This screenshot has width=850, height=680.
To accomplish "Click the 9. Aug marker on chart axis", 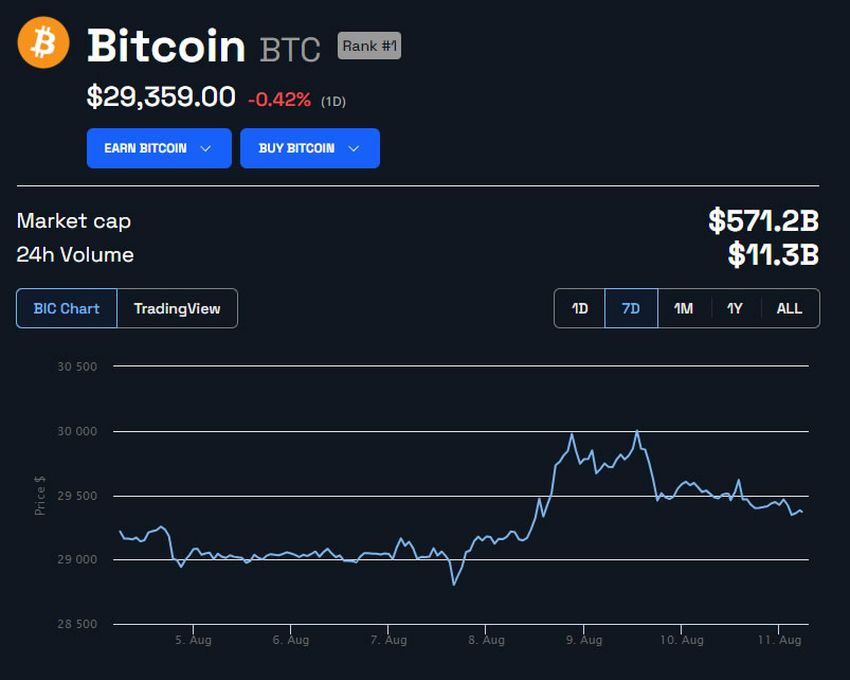I will point(584,639).
